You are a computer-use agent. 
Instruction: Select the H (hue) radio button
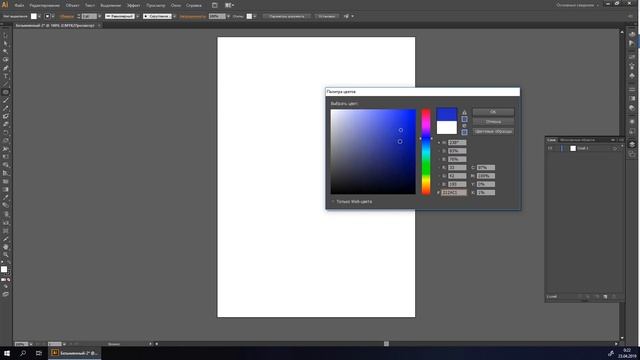(x=439, y=143)
